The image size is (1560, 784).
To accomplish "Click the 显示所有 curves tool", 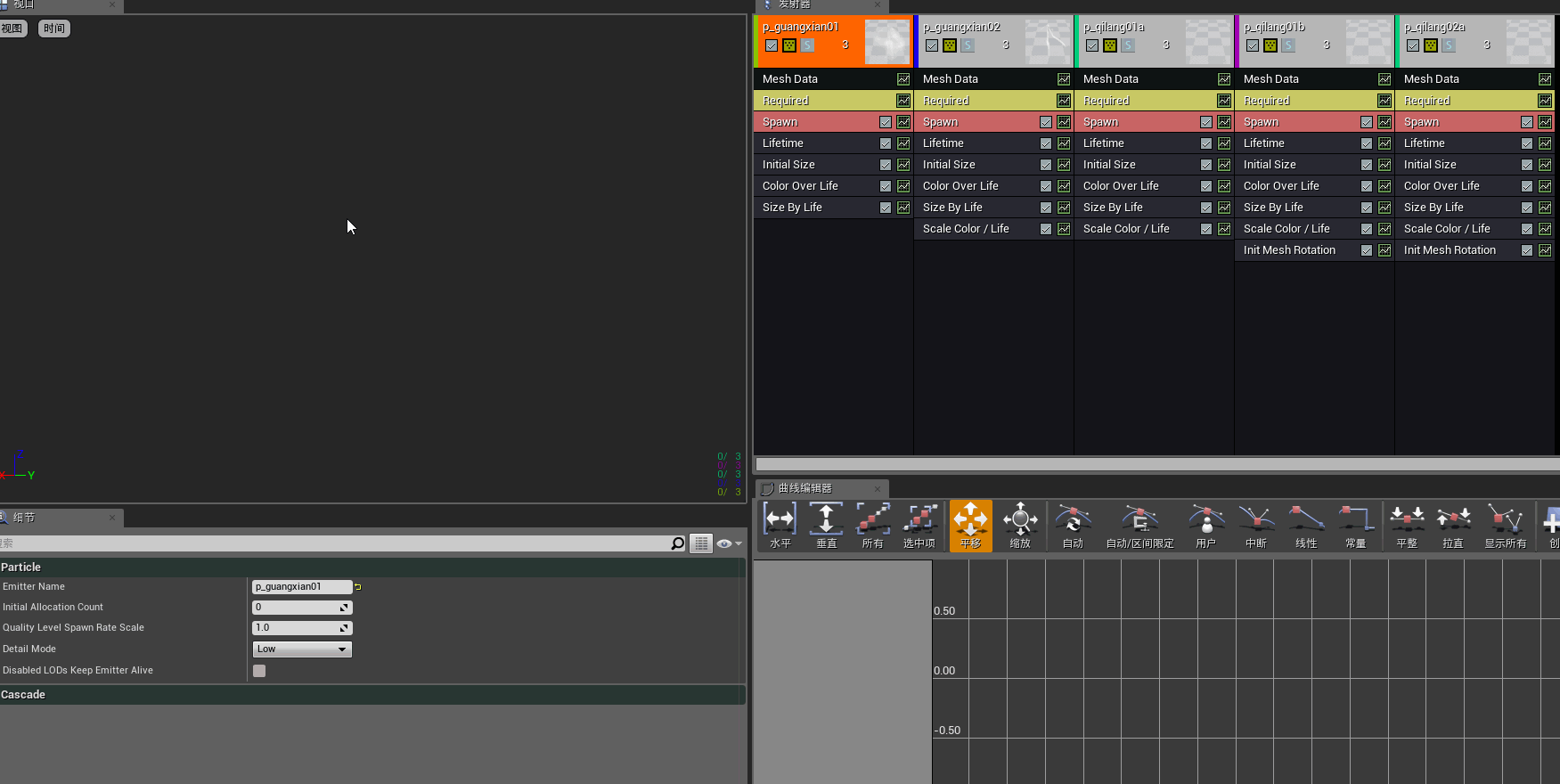I will (1506, 526).
